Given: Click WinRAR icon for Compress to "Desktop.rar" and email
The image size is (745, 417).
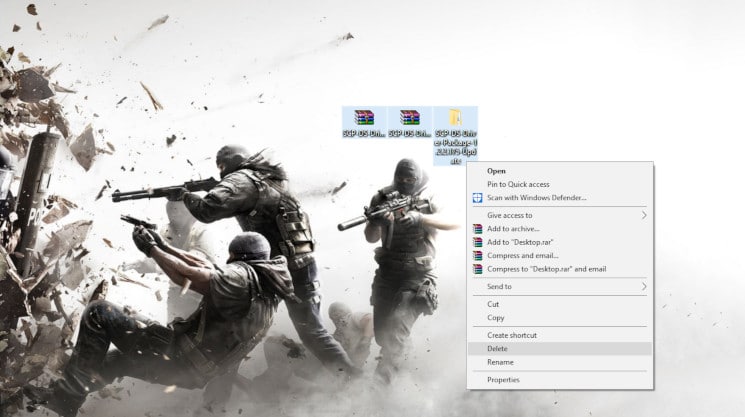Looking at the screenshot, I should pyautogui.click(x=478, y=269).
